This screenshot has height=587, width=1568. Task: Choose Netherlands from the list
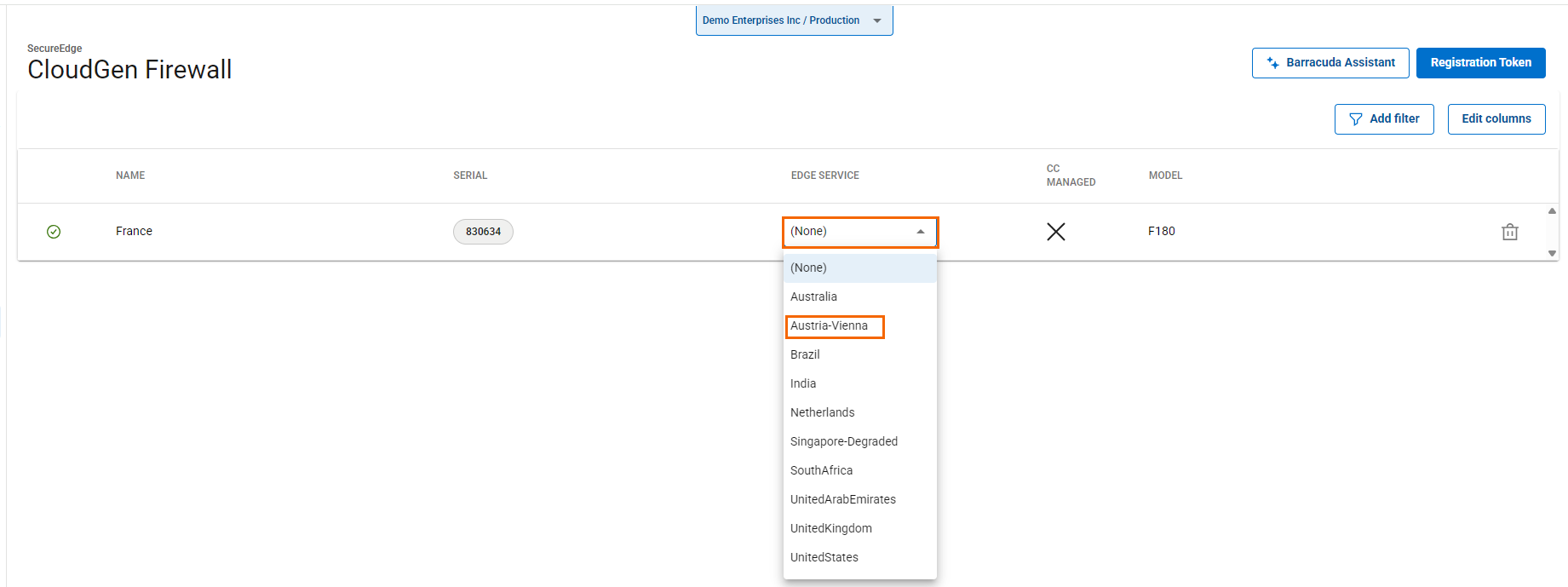pyautogui.click(x=823, y=413)
